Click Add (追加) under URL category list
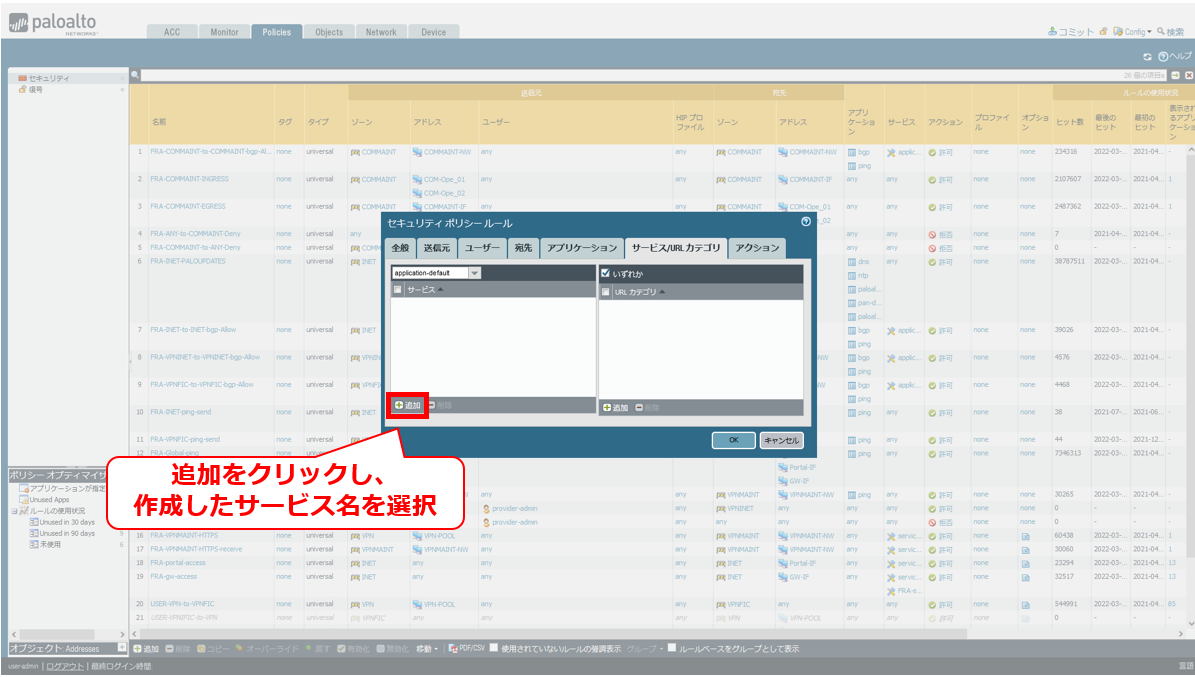1195x677 pixels. (616, 408)
